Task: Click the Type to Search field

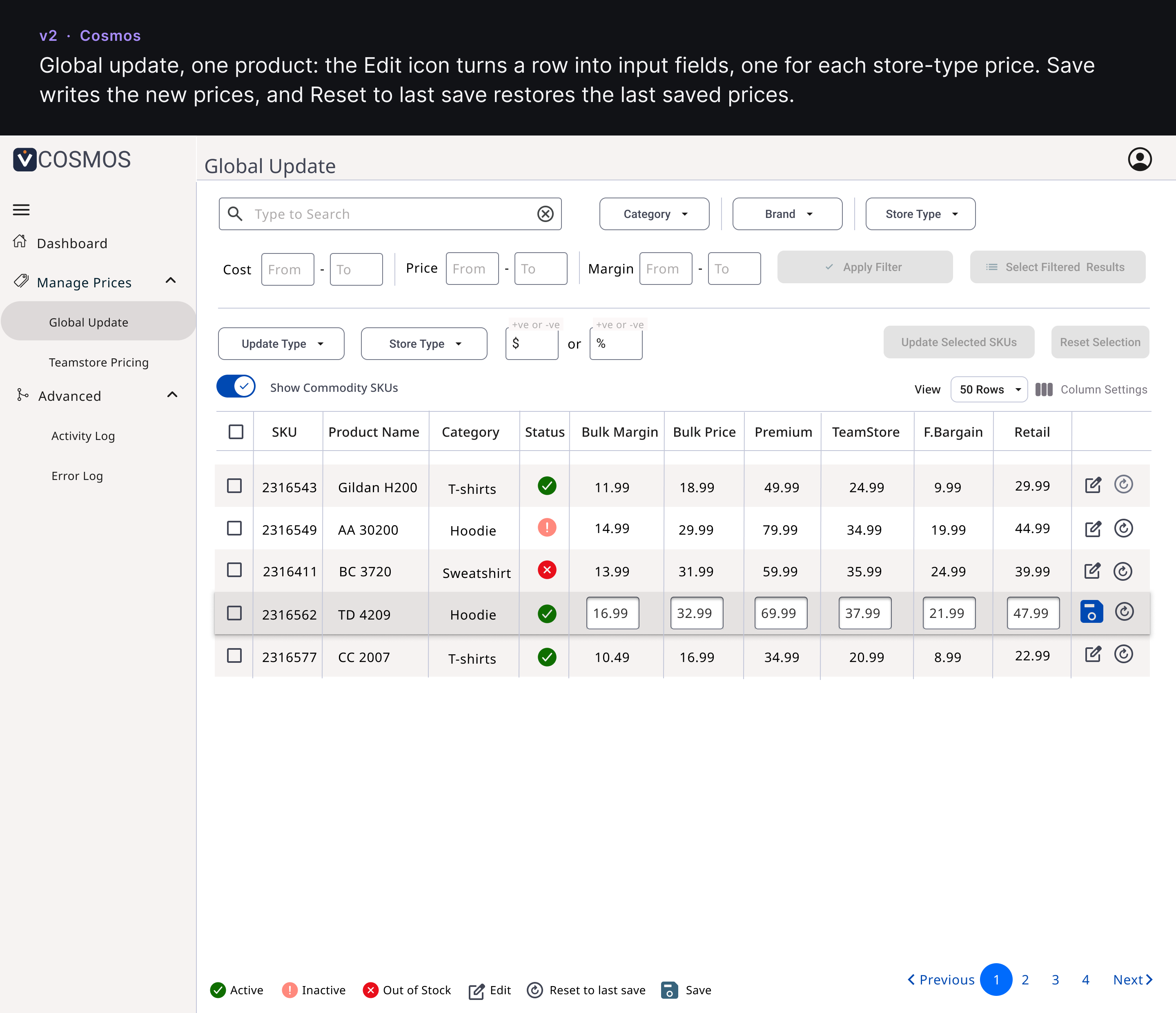Action: (x=390, y=214)
